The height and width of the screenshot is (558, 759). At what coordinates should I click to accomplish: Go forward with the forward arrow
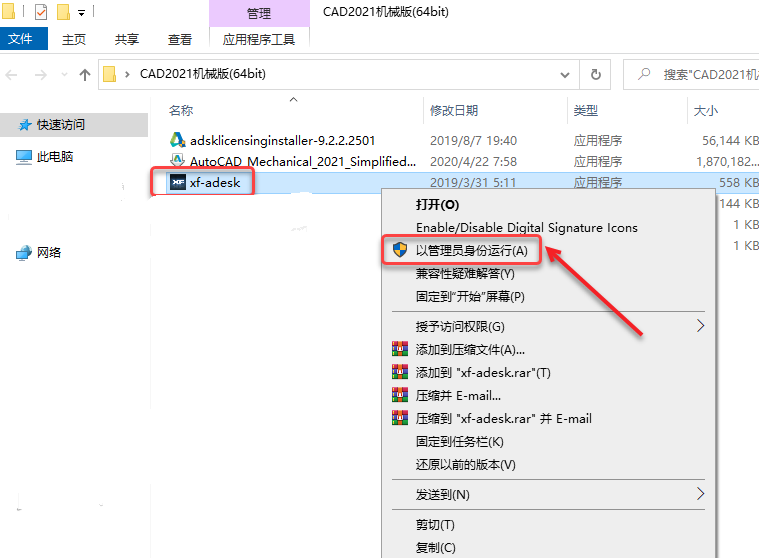point(41,75)
